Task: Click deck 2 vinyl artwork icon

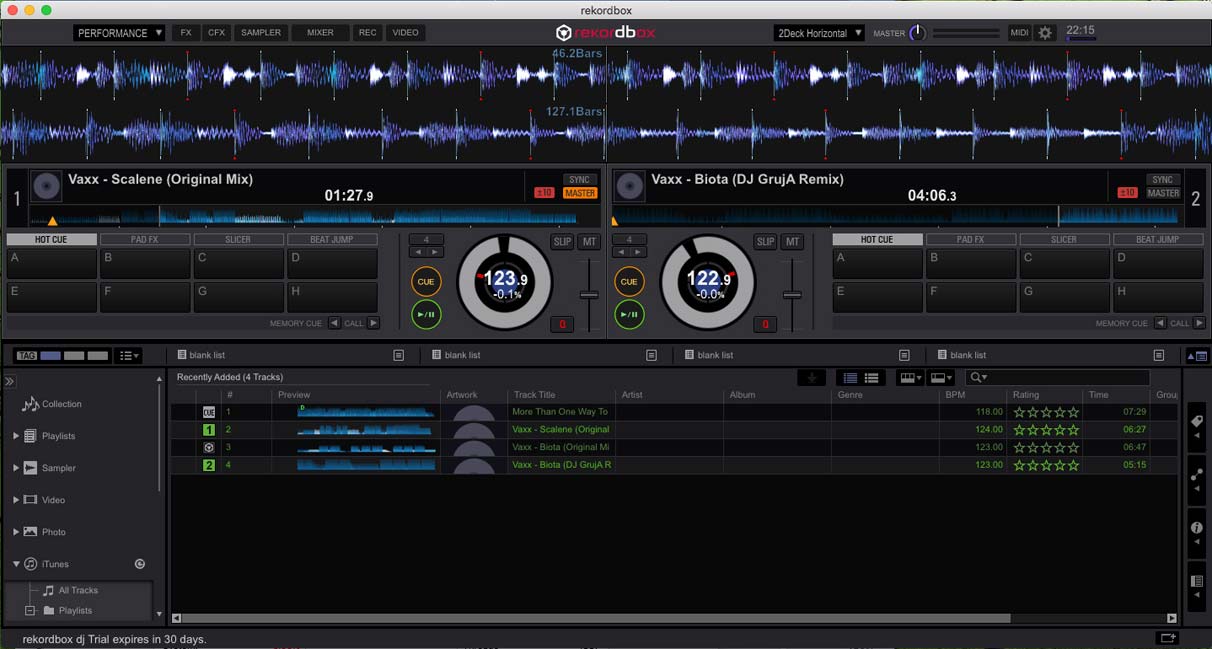Action: (629, 186)
